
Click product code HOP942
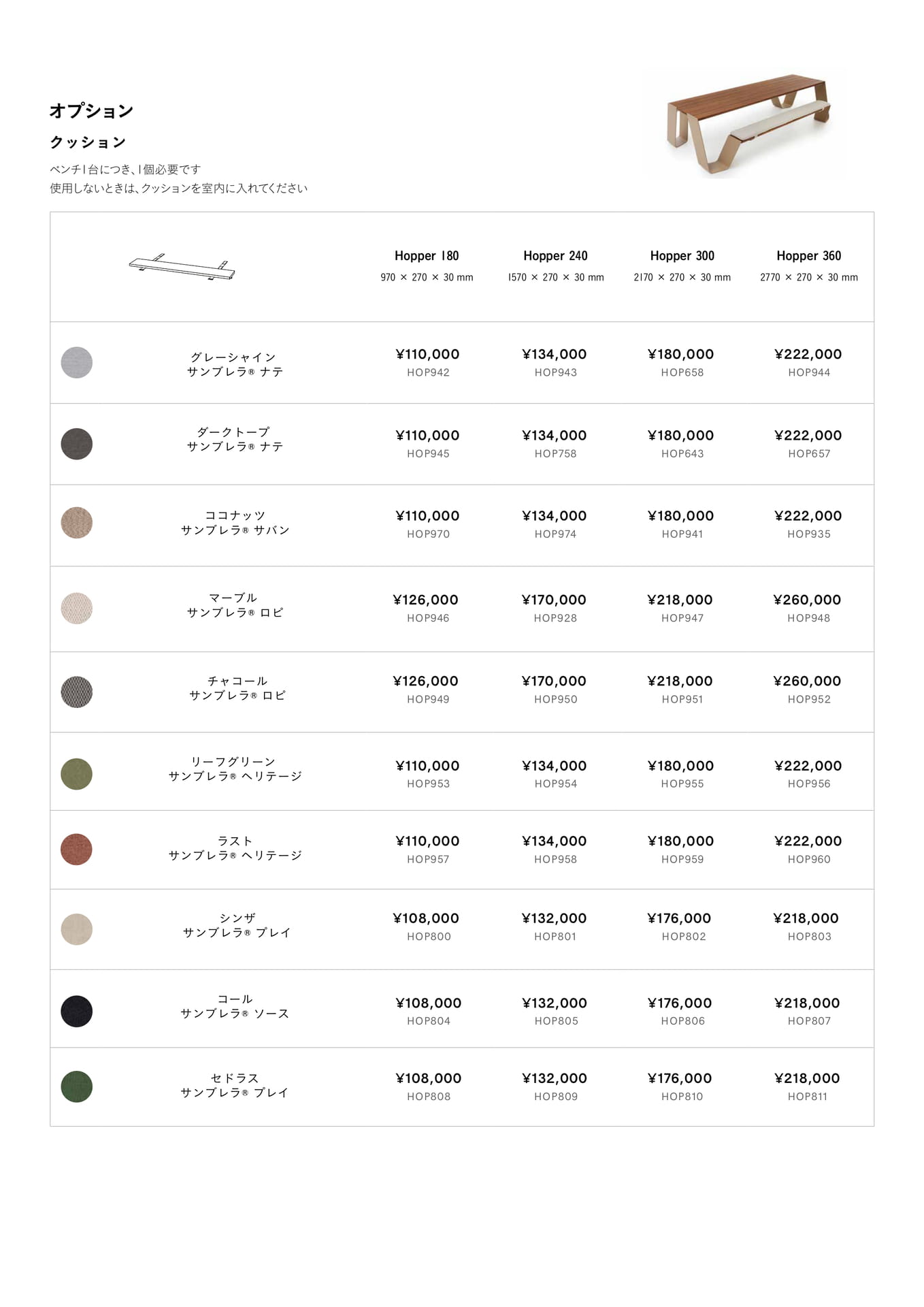point(428,372)
